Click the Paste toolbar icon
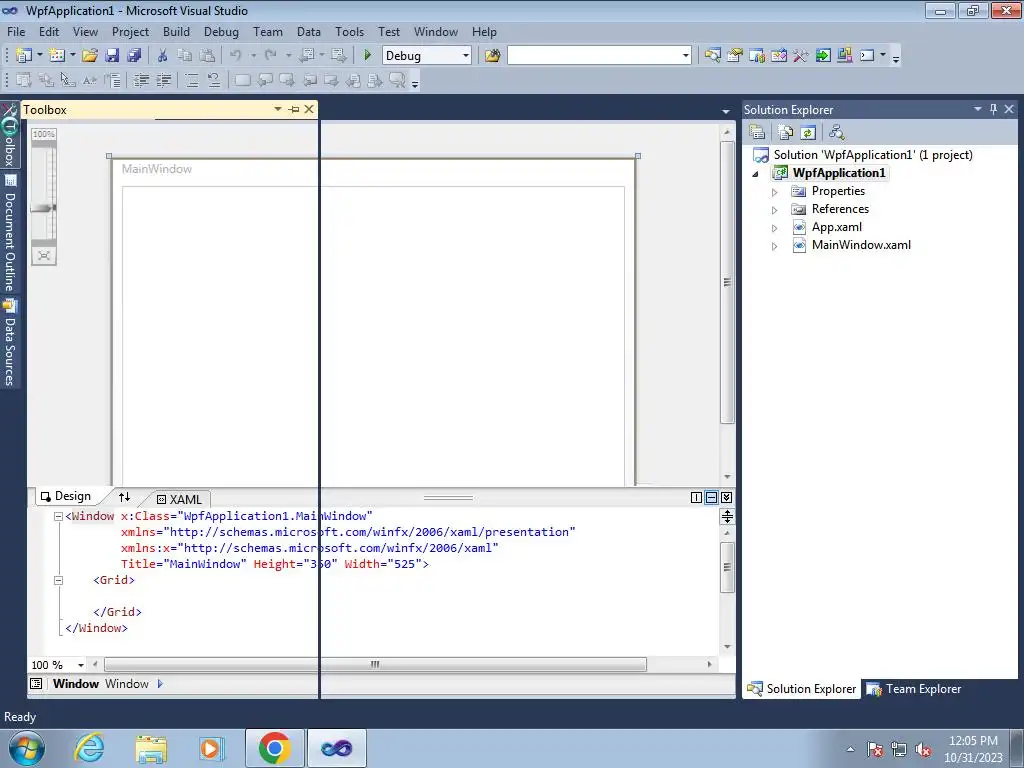This screenshot has width=1024, height=768. [207, 56]
